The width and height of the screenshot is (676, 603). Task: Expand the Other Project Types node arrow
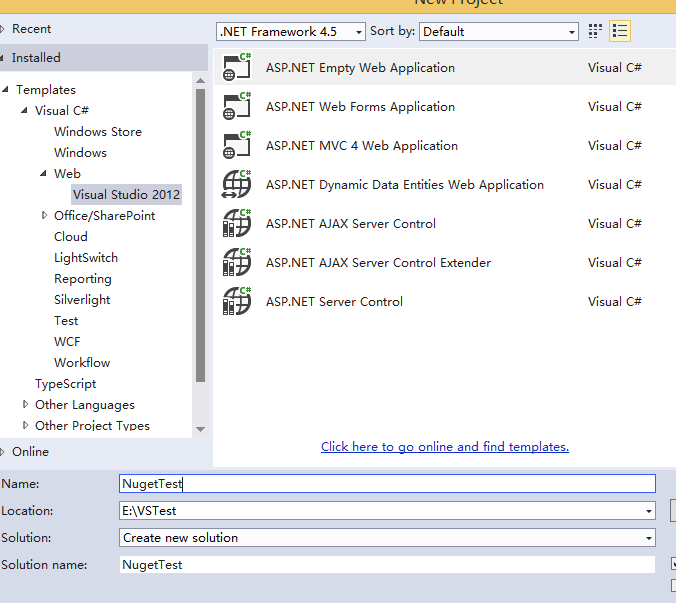[x=25, y=425]
